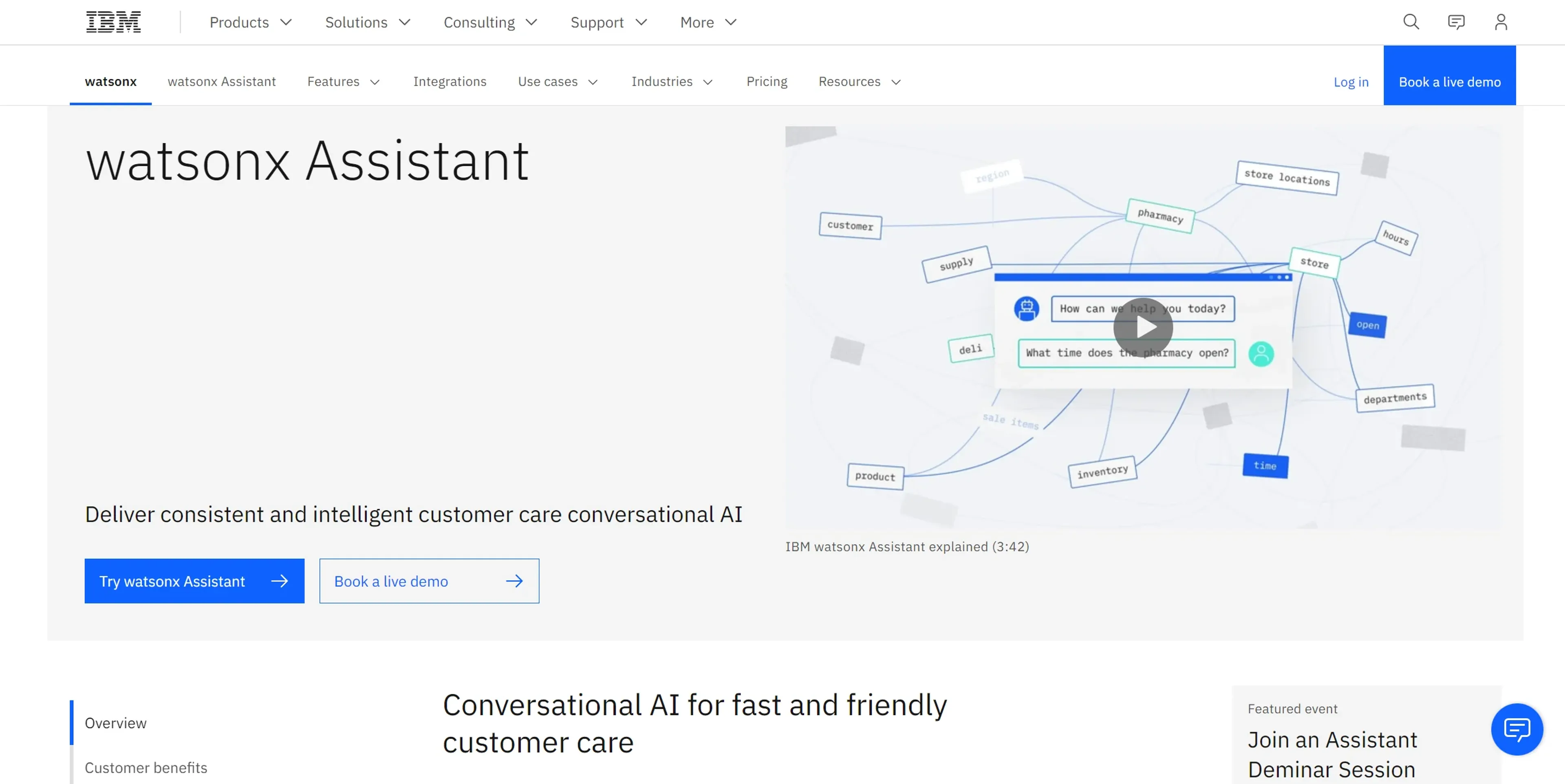Viewport: 1565px width, 784px height.
Task: Go to the Overview section
Action: coord(115,722)
